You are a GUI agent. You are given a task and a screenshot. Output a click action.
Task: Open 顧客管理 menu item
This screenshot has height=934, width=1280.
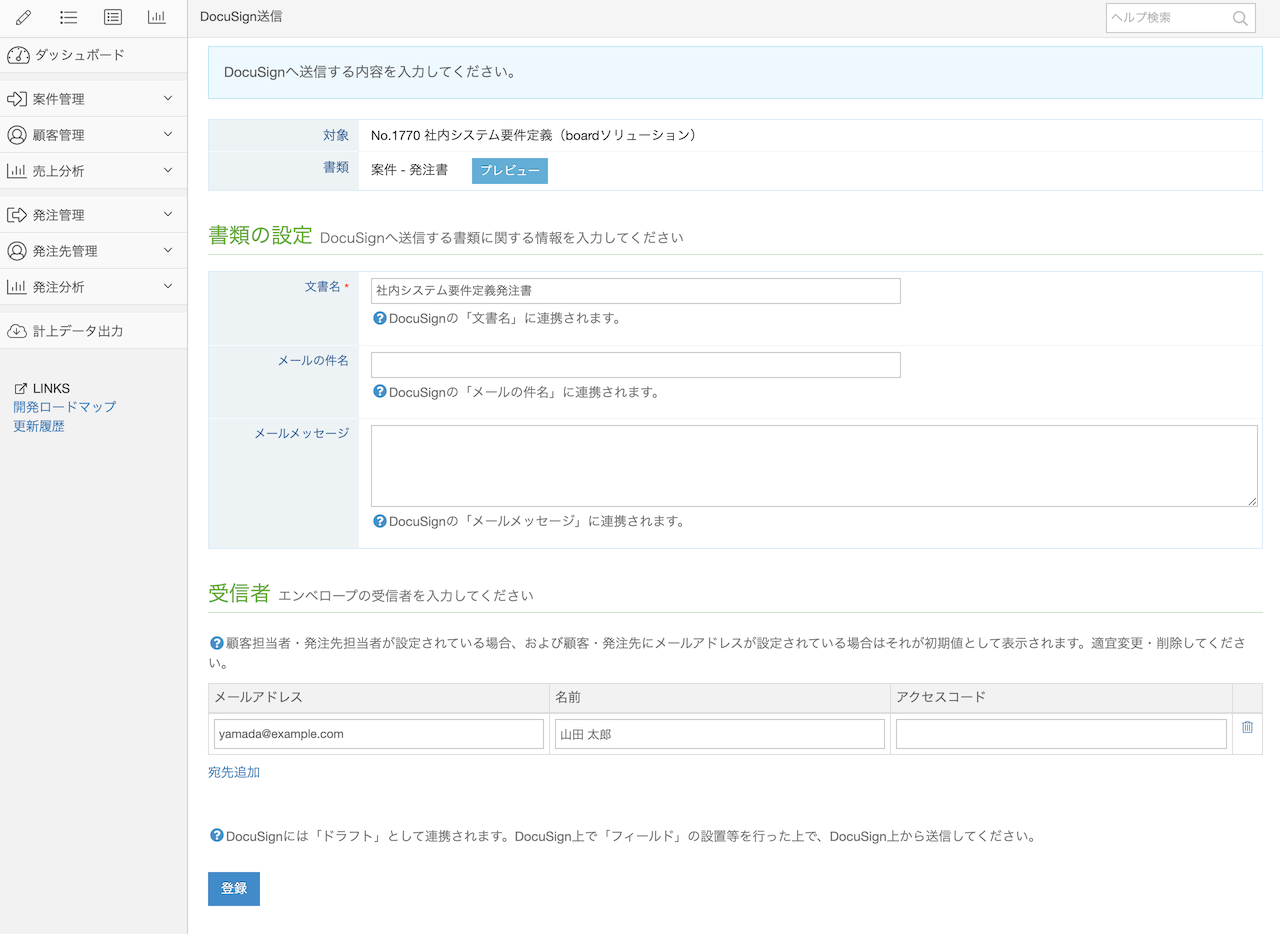[x=93, y=135]
